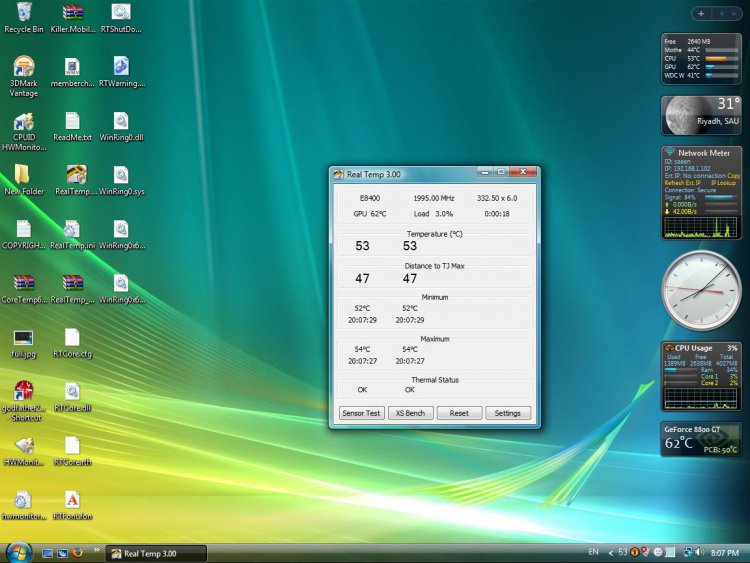The height and width of the screenshot is (563, 750).
Task: Click the 1995.00 MHz clock value
Action: tap(434, 198)
